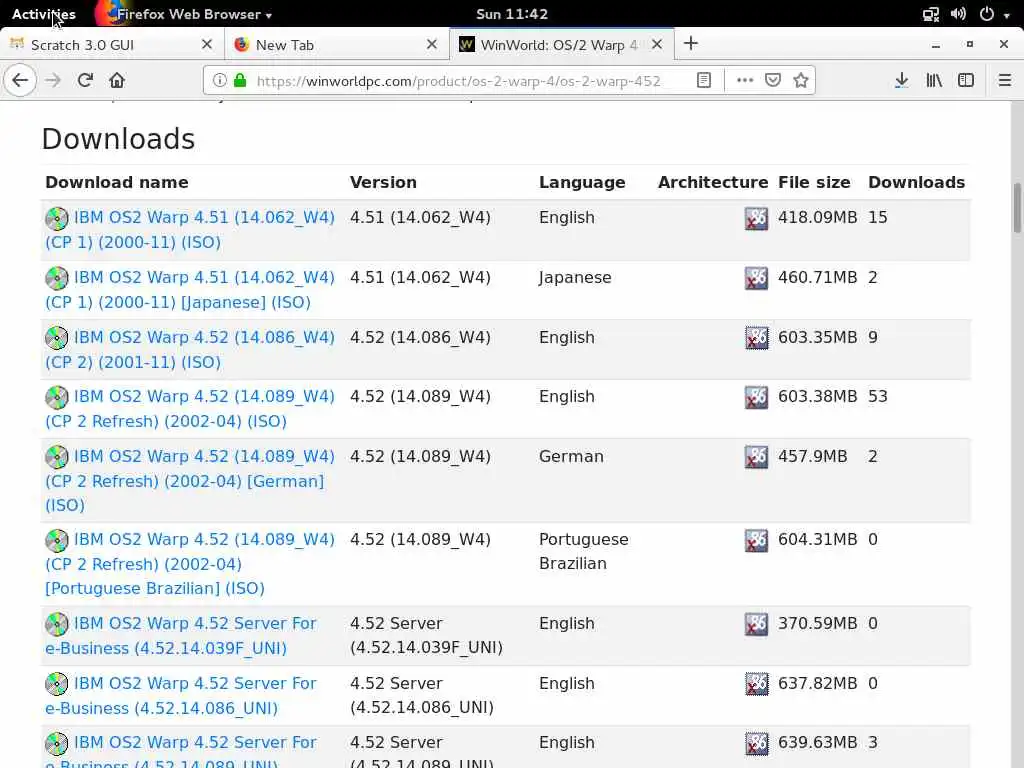The width and height of the screenshot is (1024, 768).
Task: Open a new tab with plus button
Action: click(691, 44)
